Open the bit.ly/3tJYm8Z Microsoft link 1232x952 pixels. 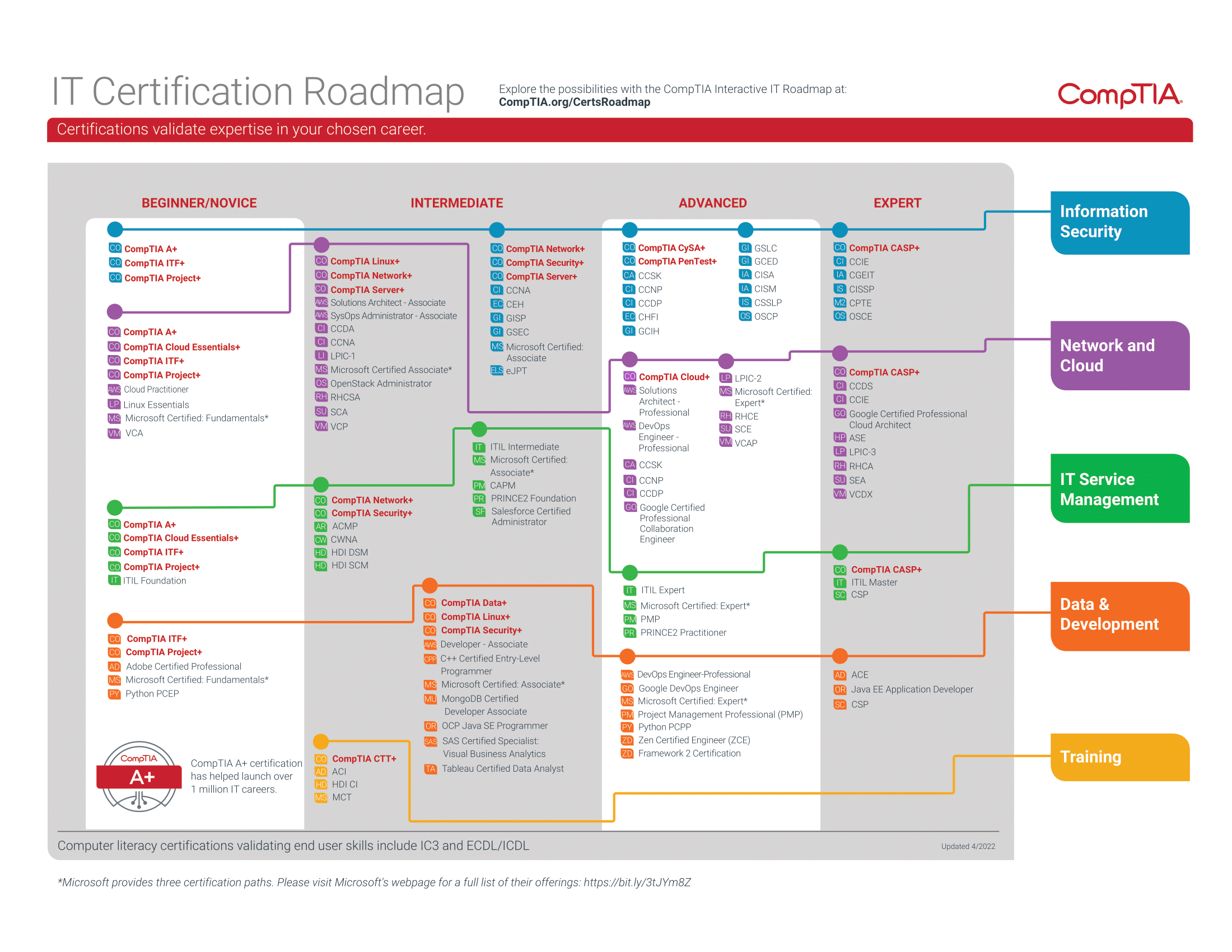(637, 883)
